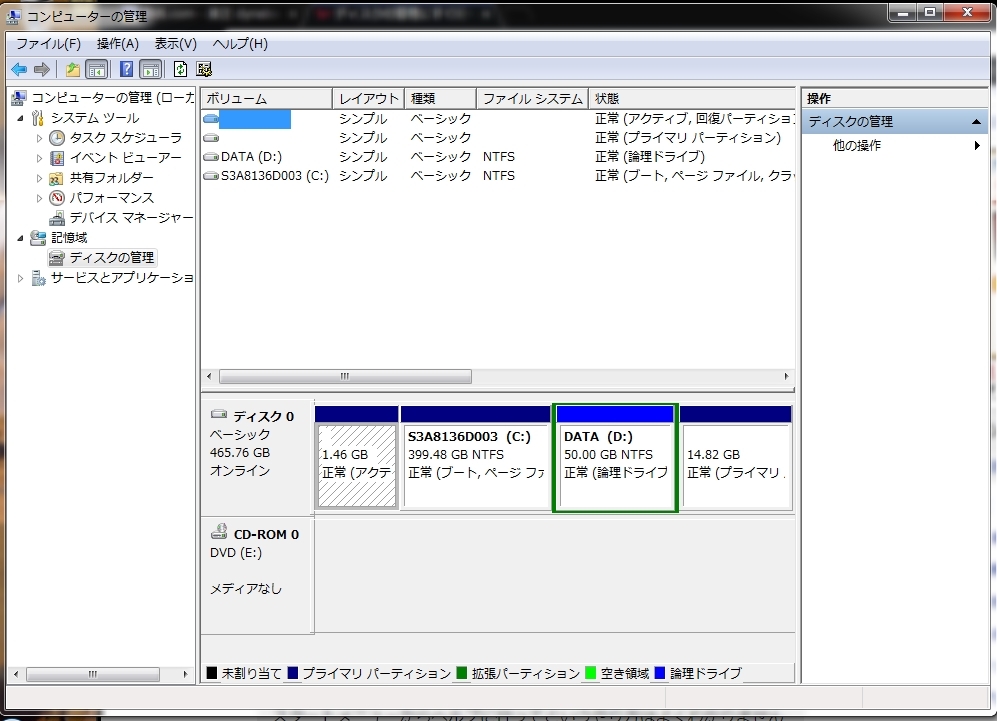Image resolution: width=997 pixels, height=721 pixels.
Task: Click the サービスとアプリケーション icon
Action: click(x=38, y=278)
